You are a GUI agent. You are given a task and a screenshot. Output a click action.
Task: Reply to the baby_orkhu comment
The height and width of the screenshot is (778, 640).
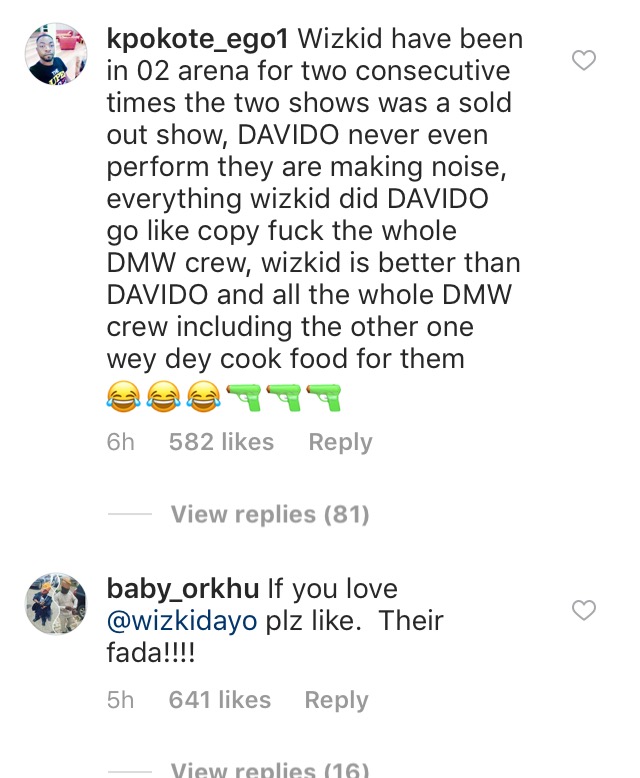(x=336, y=700)
